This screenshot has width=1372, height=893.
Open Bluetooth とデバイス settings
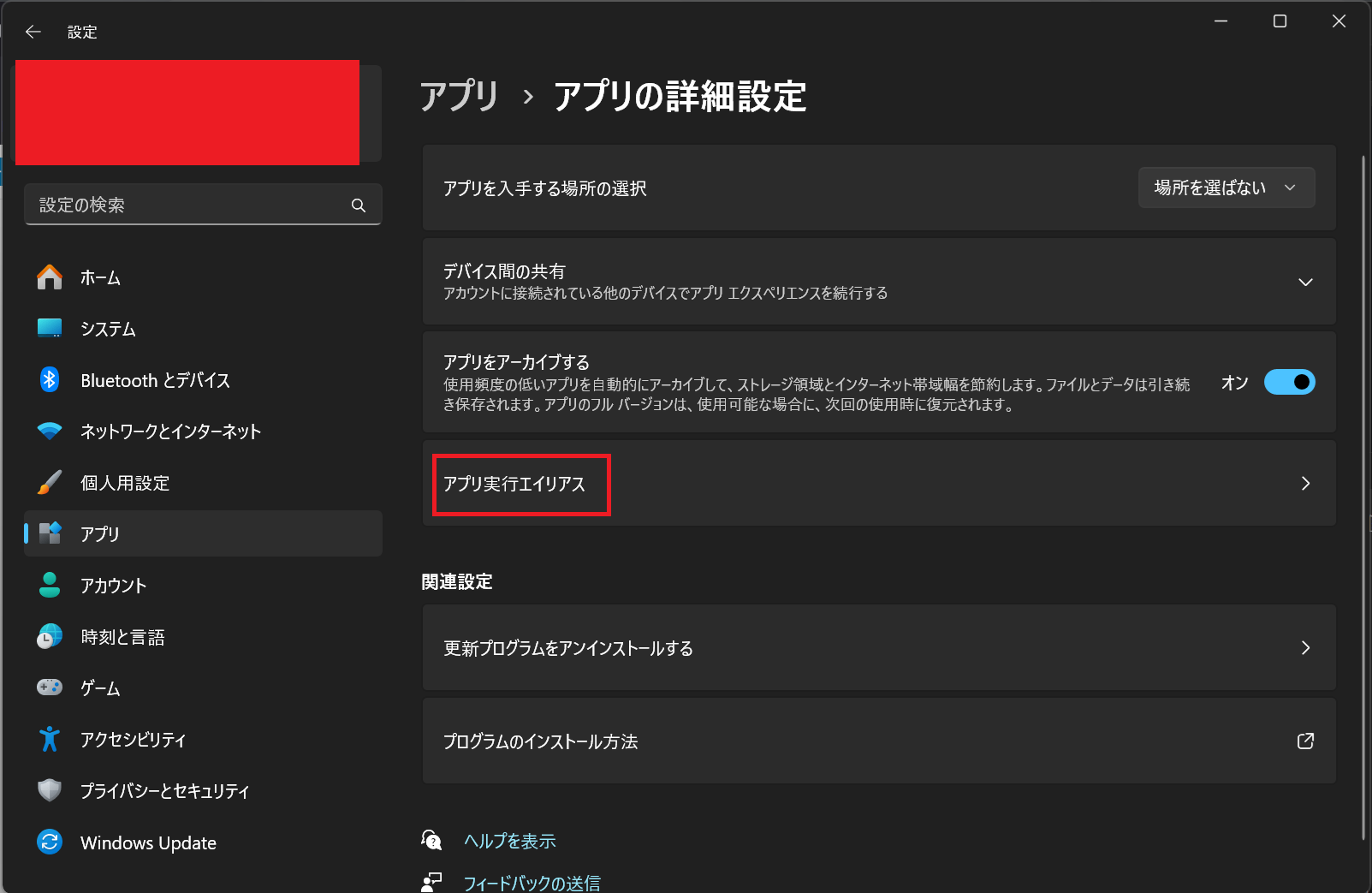tap(203, 380)
